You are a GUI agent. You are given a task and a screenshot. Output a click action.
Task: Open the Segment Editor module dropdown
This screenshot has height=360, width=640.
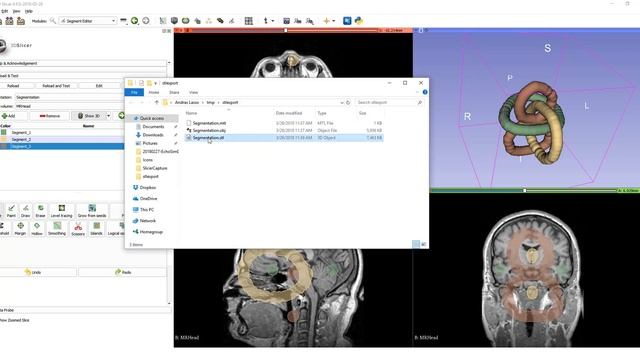88,20
